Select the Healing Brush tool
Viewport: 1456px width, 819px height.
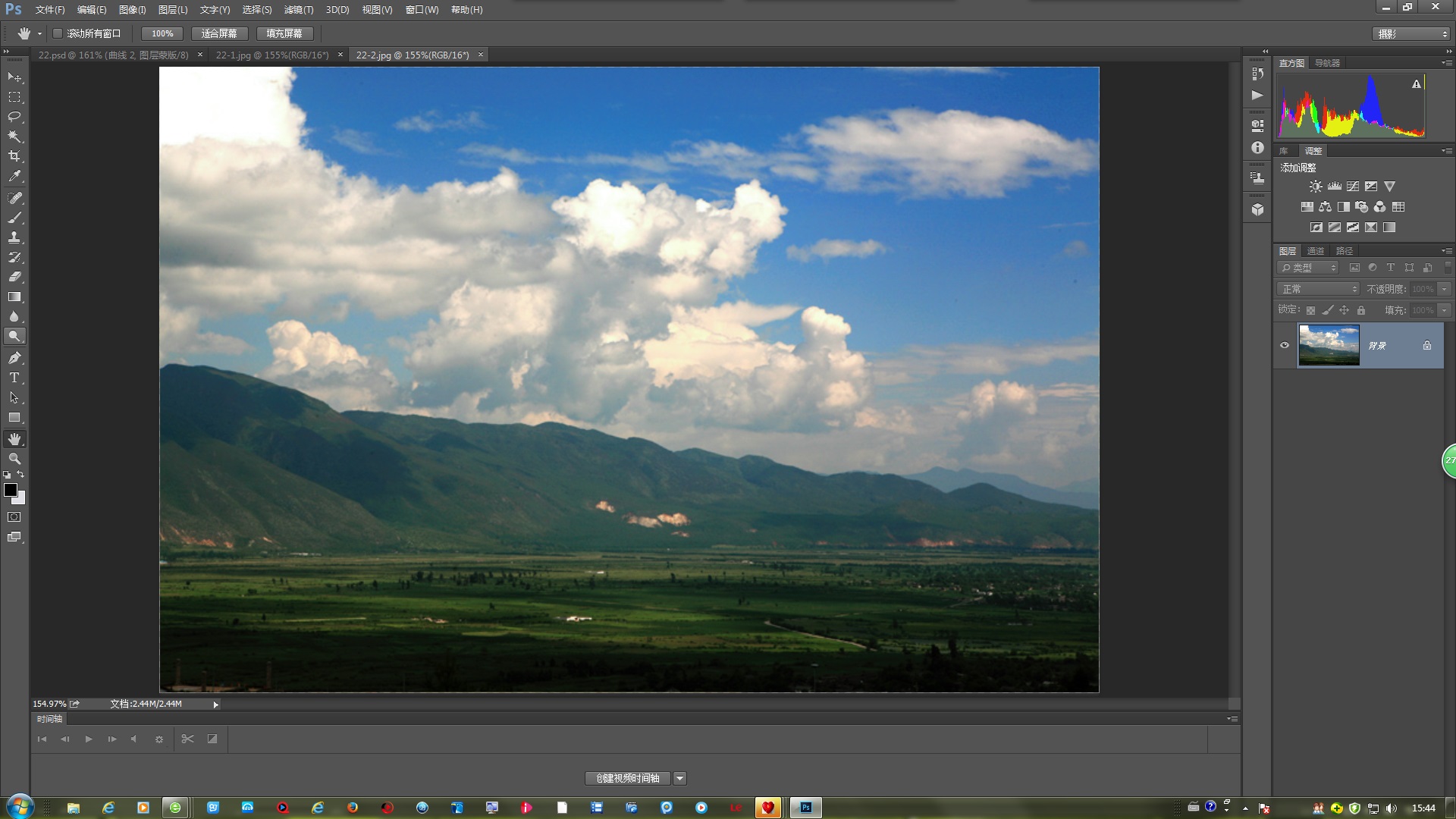pyautogui.click(x=14, y=198)
